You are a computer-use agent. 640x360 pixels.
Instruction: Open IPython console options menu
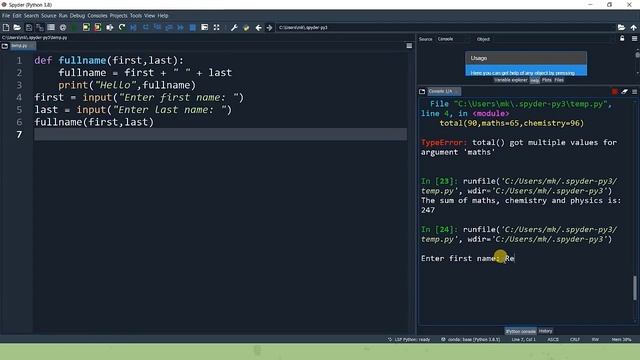634,91
